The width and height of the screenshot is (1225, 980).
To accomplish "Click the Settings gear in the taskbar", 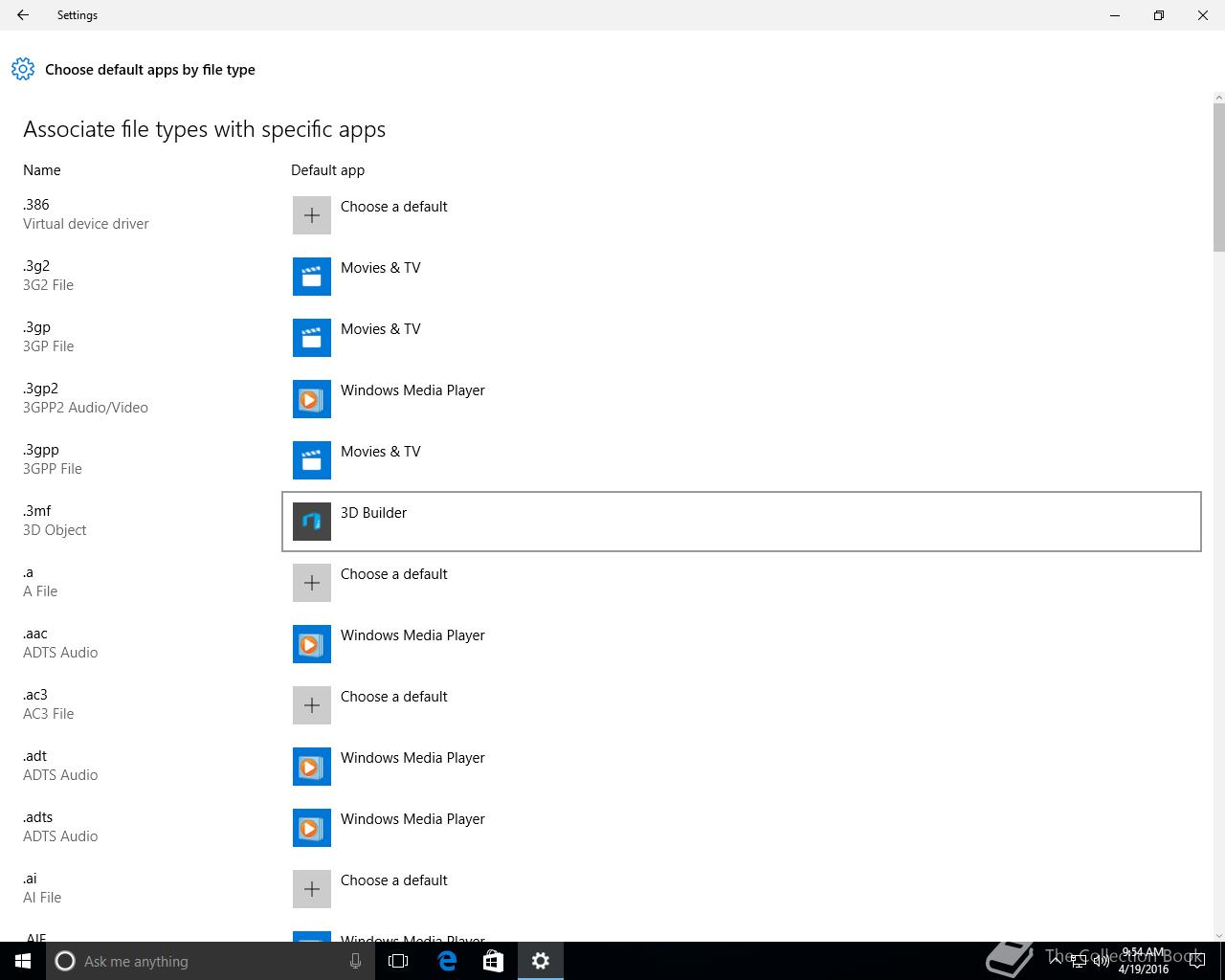I will (x=541, y=961).
